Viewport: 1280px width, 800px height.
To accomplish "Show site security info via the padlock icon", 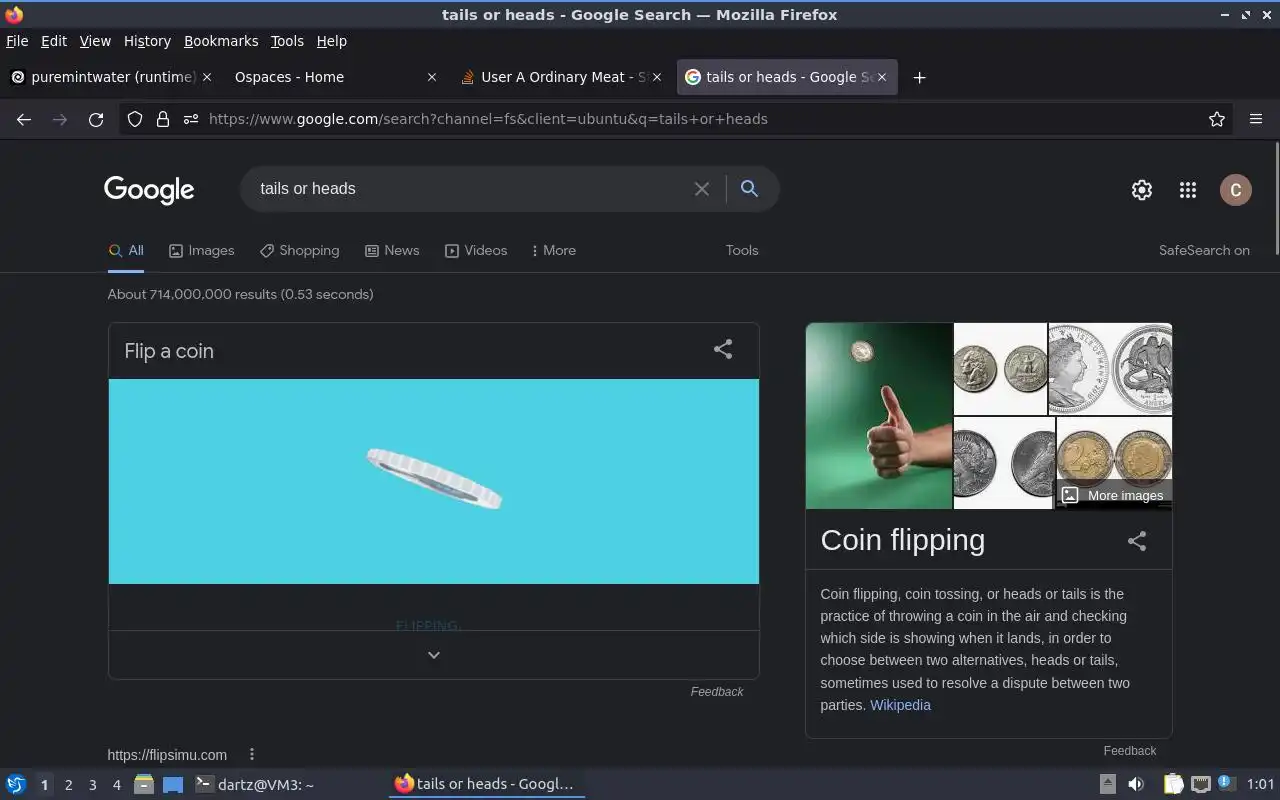I will pyautogui.click(x=163, y=119).
